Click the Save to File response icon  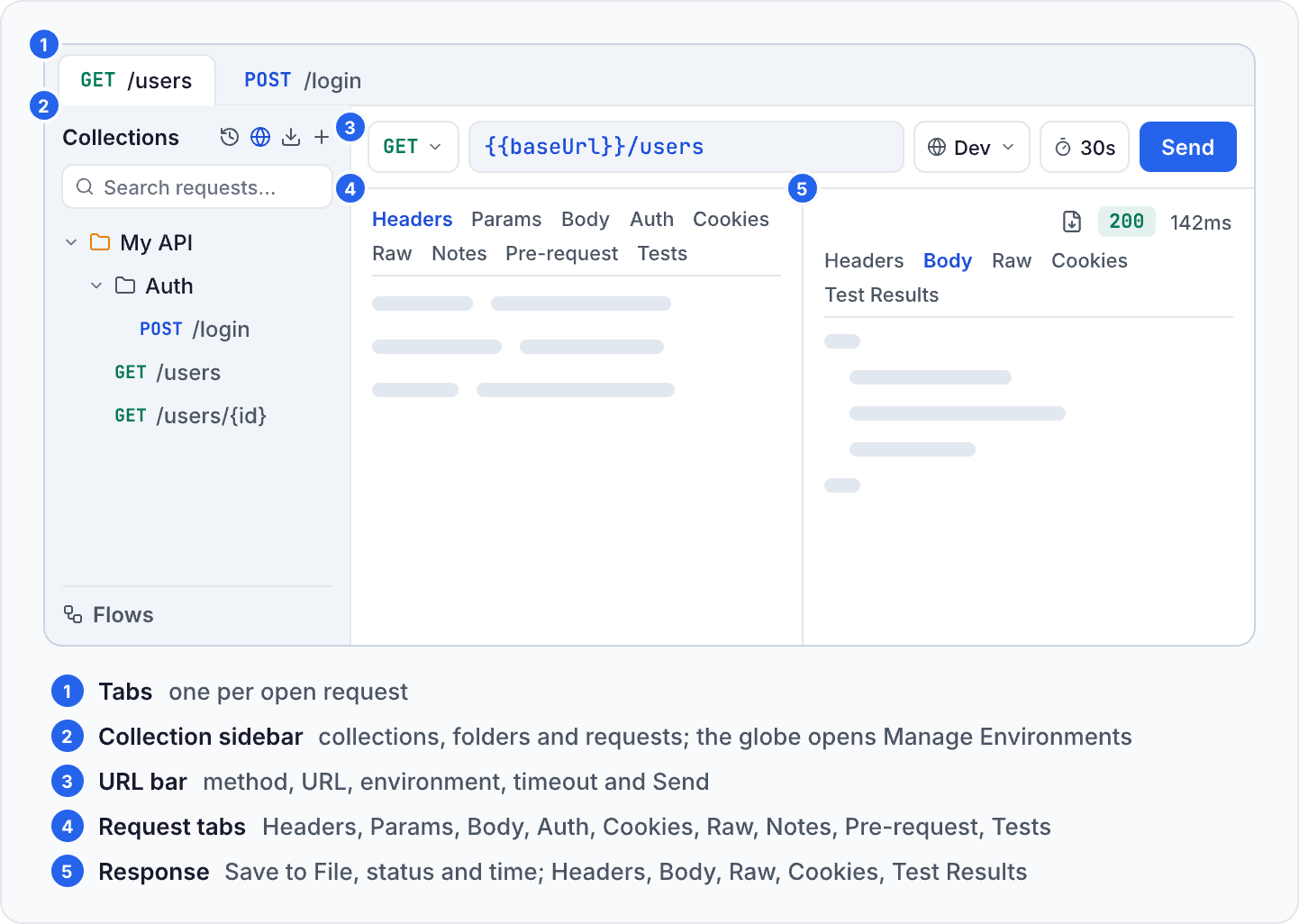point(1072,222)
